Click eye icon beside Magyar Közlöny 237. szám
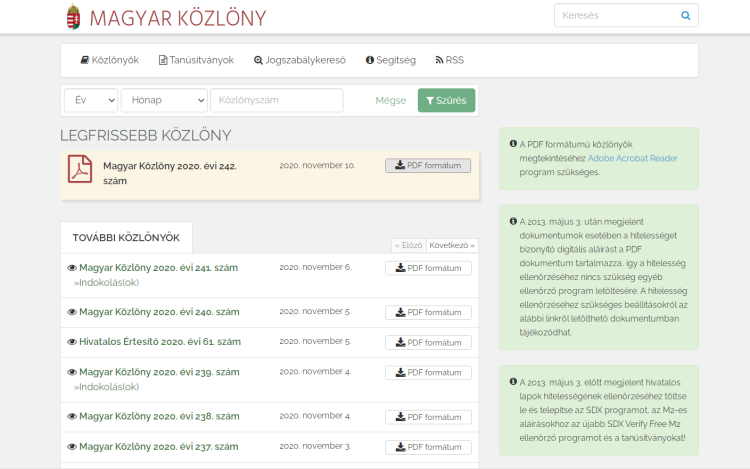750x469 pixels. (72, 447)
